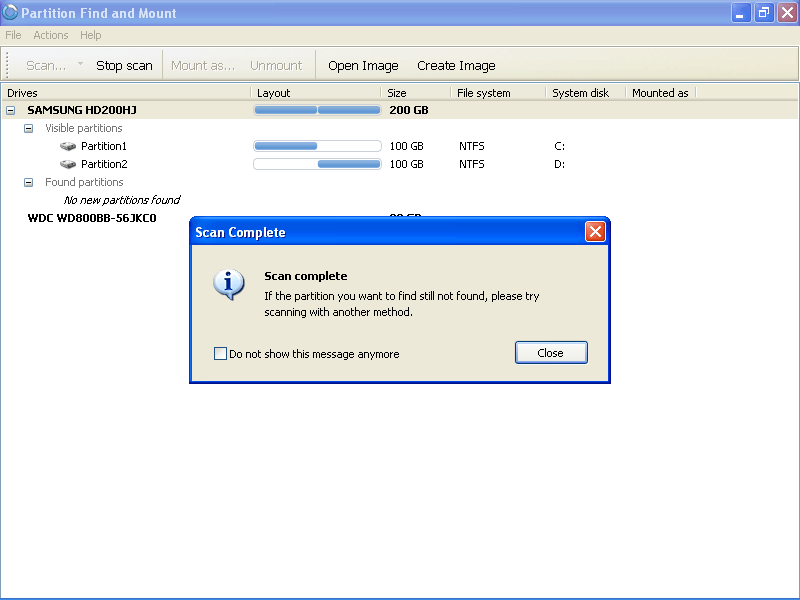Collapse the Visible partitions node

28,128
